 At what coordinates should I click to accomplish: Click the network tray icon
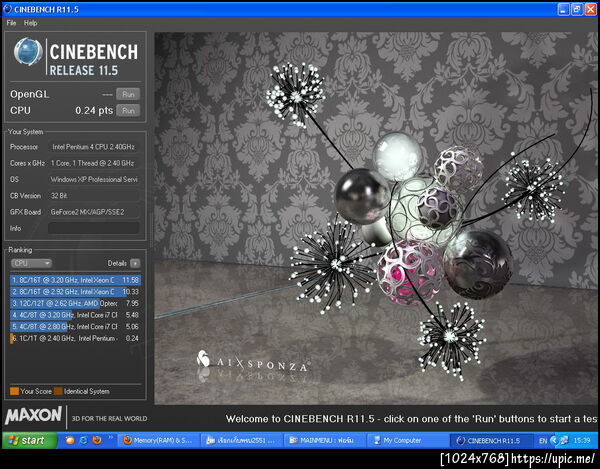[564, 441]
